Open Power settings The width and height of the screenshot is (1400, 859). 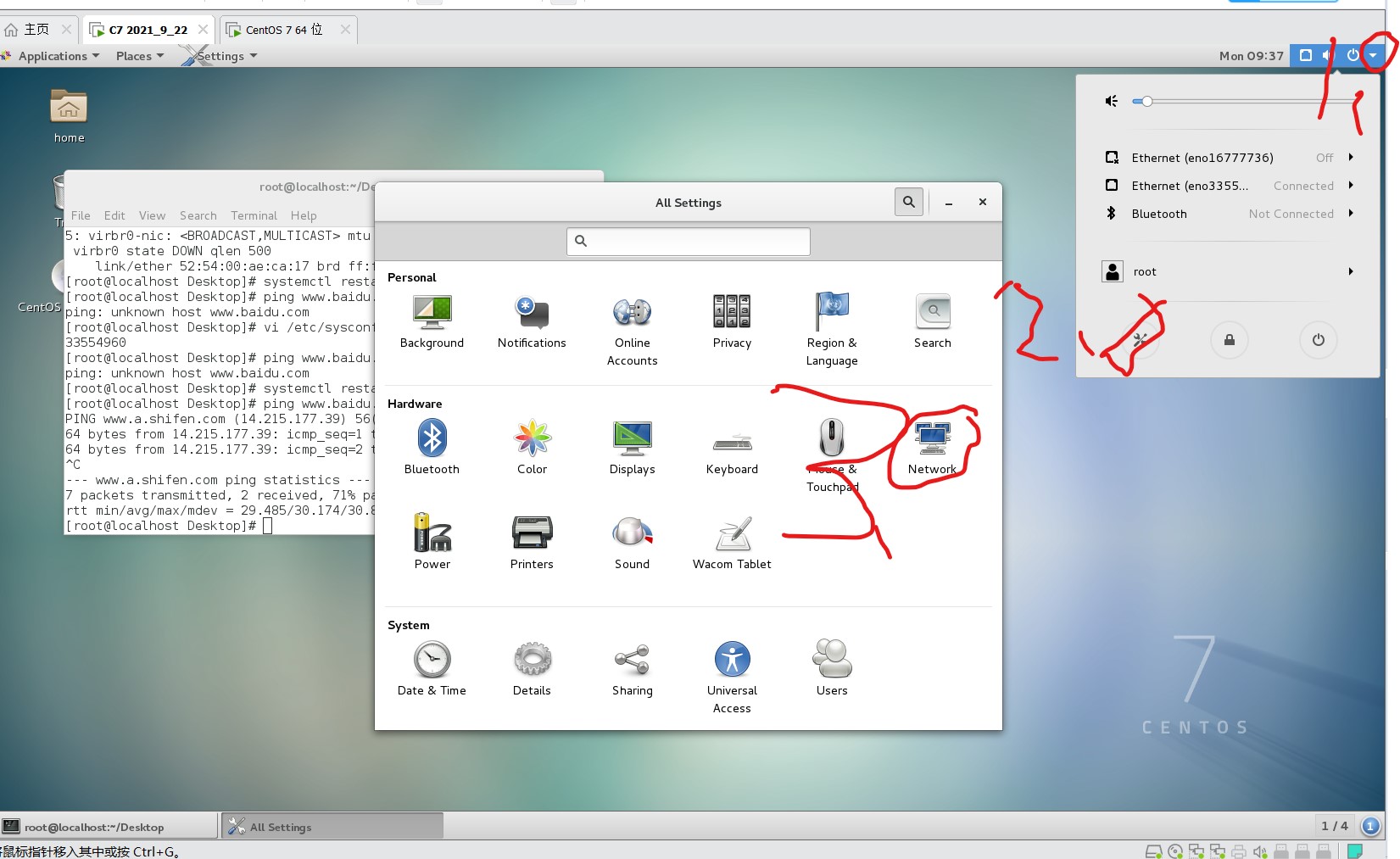pyautogui.click(x=432, y=543)
